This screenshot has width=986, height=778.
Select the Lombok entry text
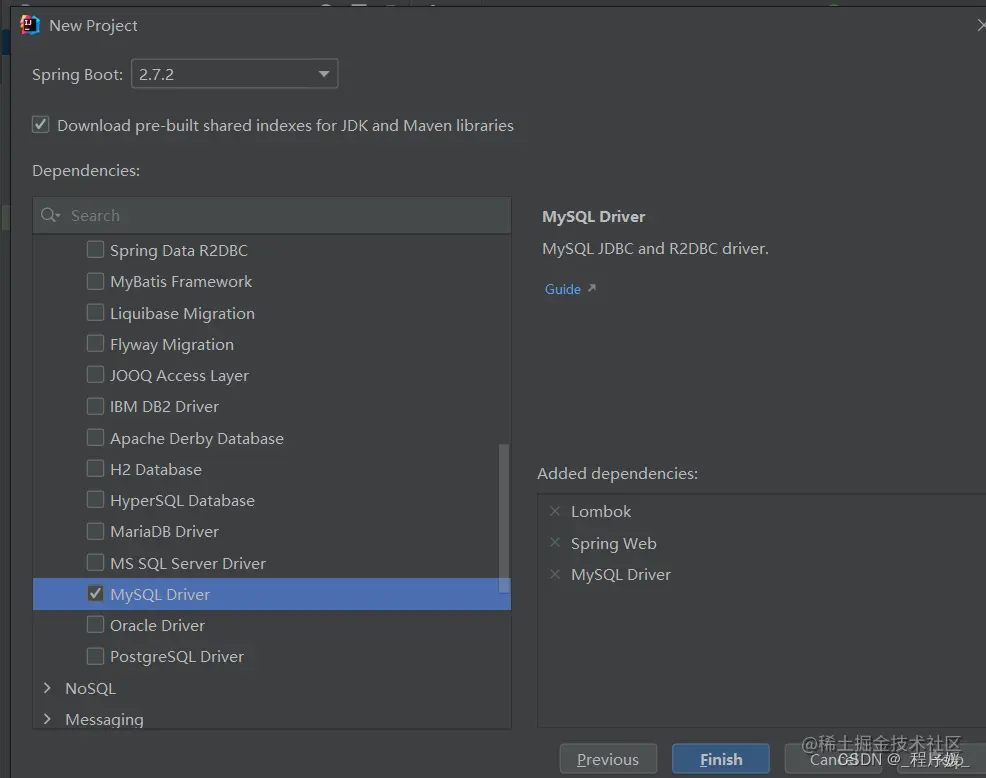pyautogui.click(x=601, y=511)
